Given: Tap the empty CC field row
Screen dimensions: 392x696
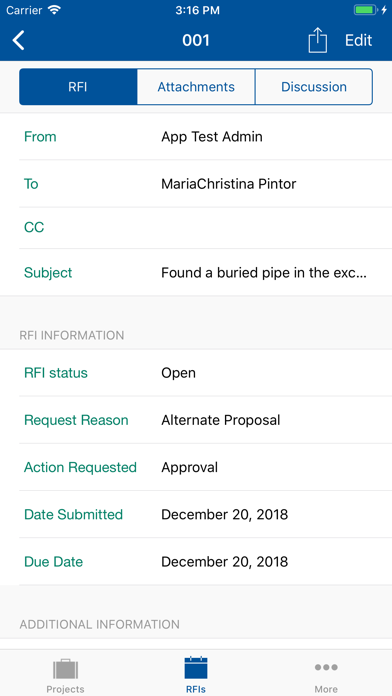Looking at the screenshot, I should click(x=206, y=228).
